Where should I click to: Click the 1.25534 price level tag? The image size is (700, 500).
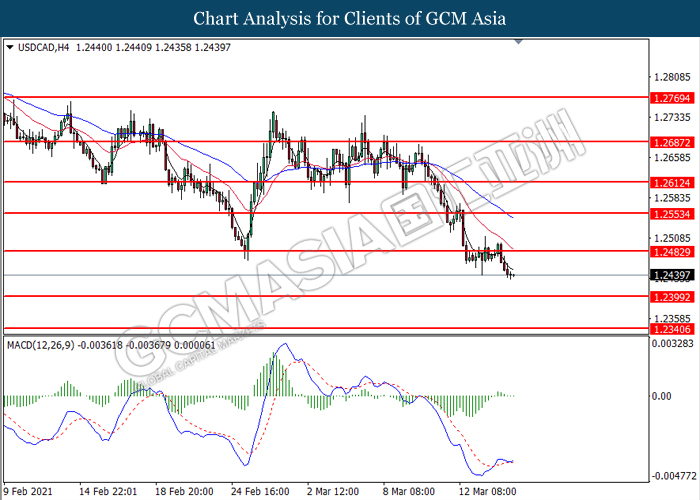tap(667, 214)
